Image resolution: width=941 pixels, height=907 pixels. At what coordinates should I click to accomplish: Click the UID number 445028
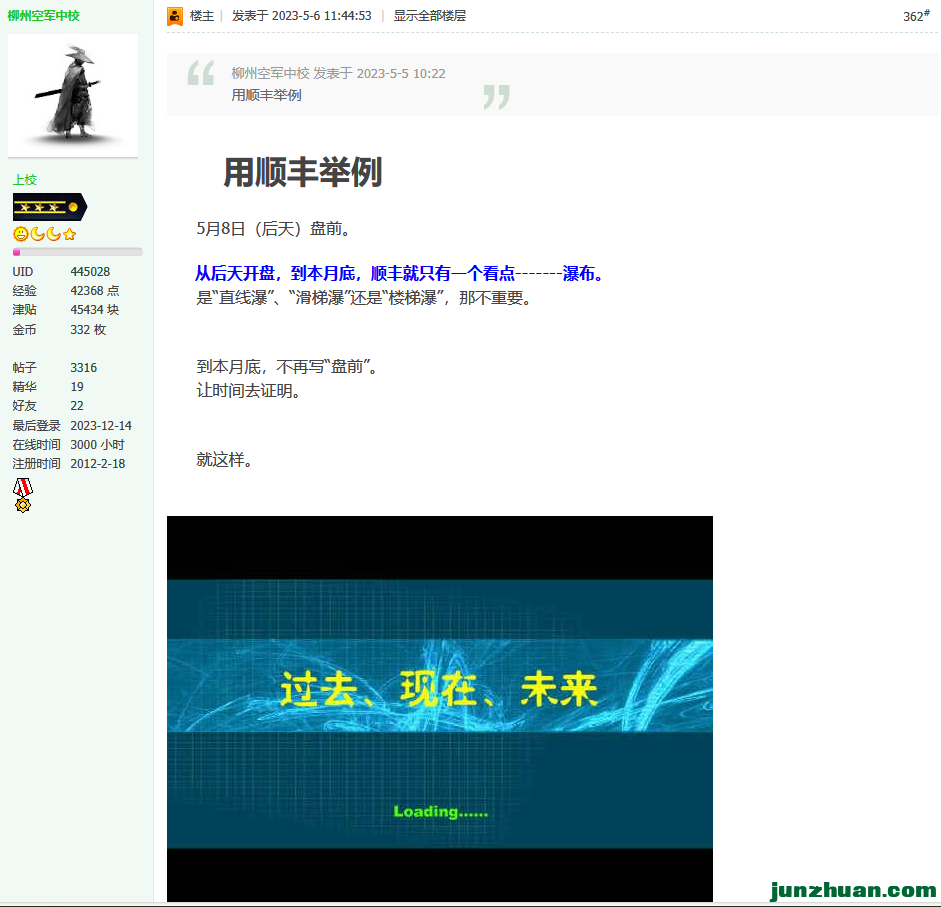point(90,272)
